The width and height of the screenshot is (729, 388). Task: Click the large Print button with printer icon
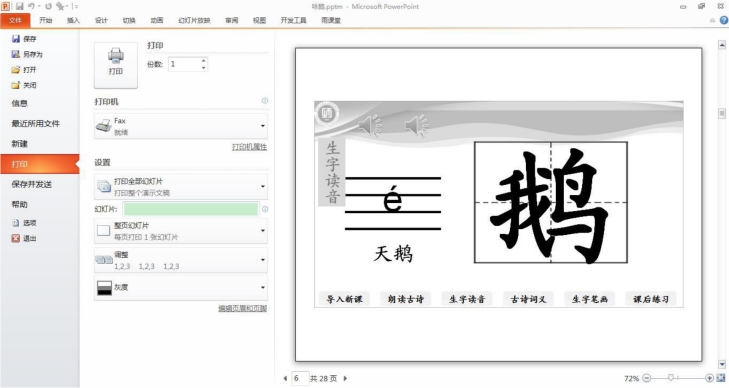(x=116, y=65)
